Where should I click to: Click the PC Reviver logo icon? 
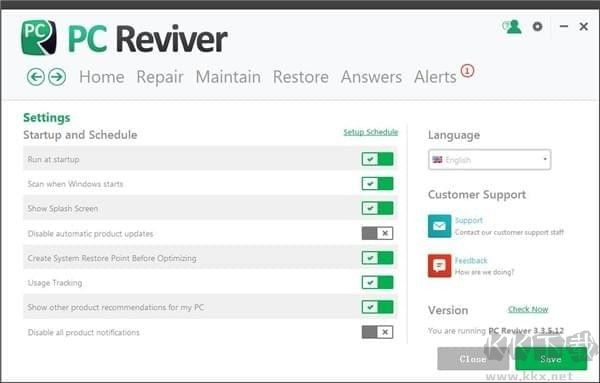tap(39, 37)
